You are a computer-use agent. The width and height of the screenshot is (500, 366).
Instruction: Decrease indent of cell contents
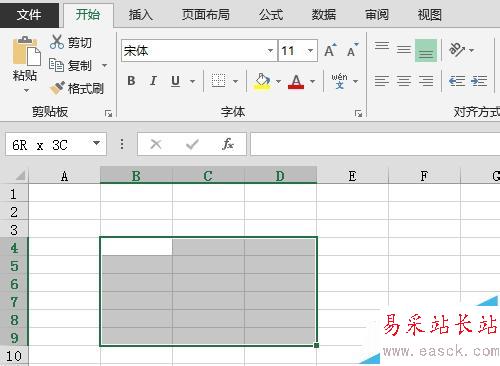457,81
